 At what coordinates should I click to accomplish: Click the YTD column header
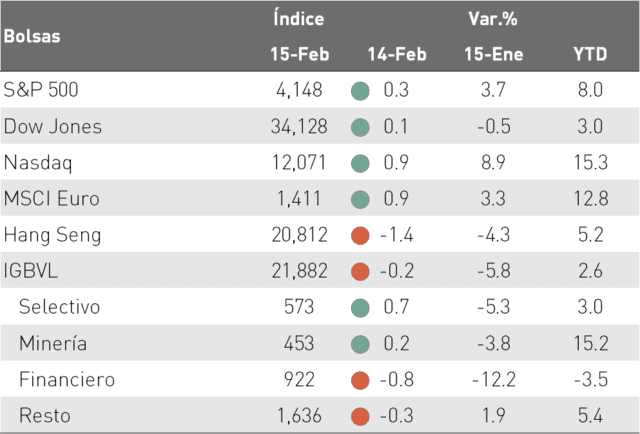590,54
